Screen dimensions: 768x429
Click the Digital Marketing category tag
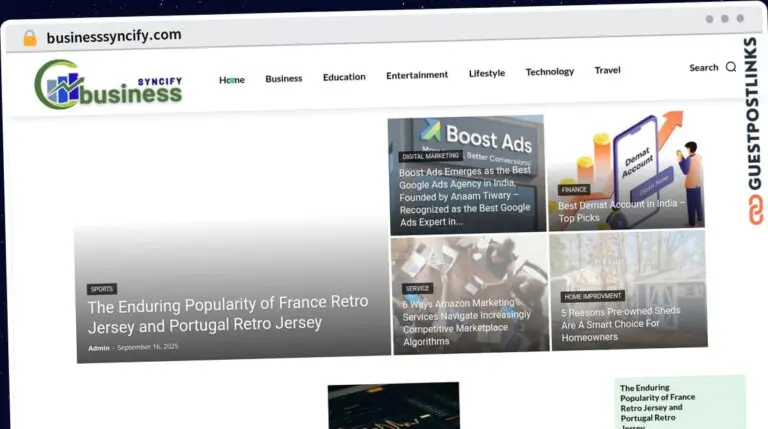pos(430,156)
